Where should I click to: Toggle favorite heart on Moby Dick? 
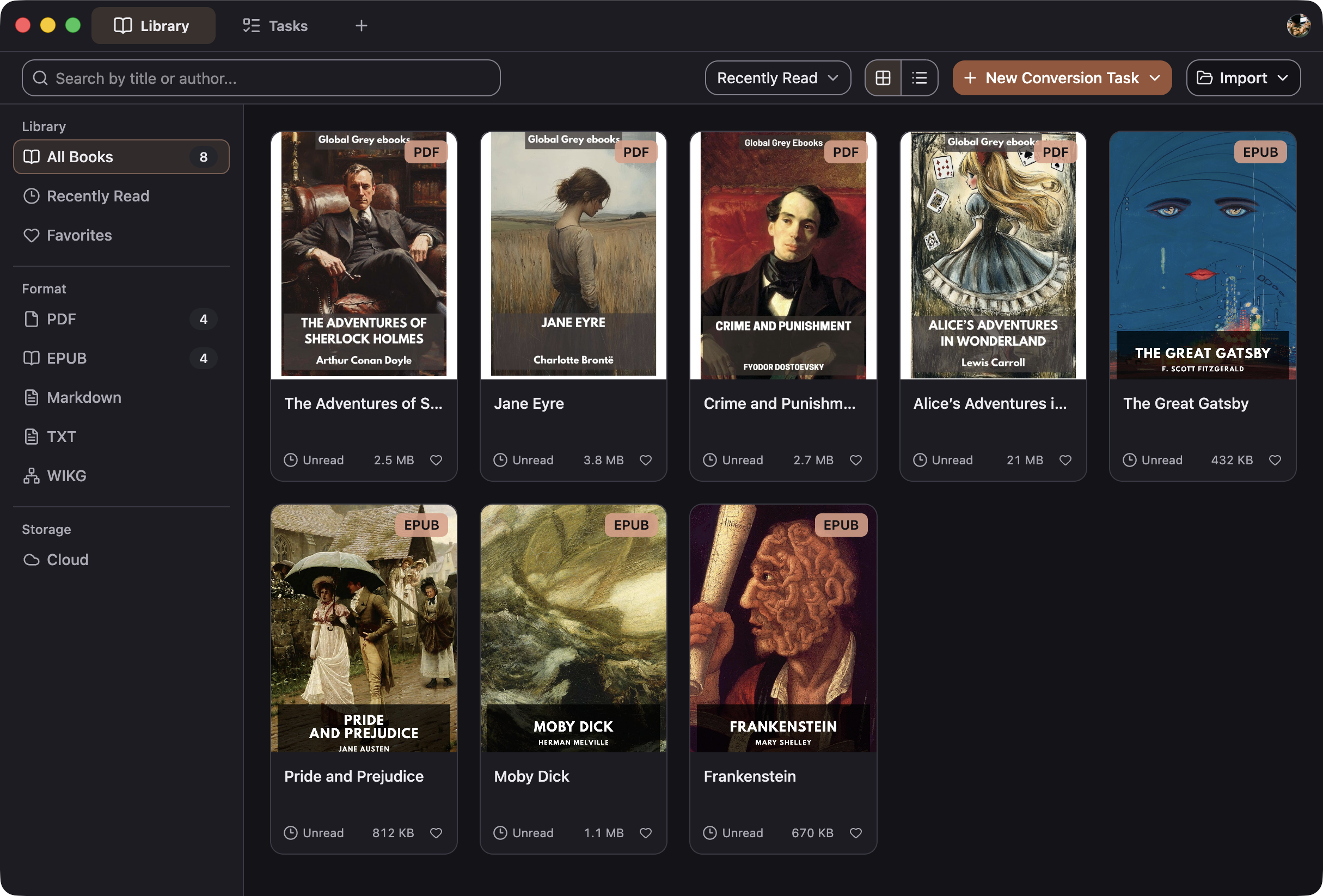(646, 833)
